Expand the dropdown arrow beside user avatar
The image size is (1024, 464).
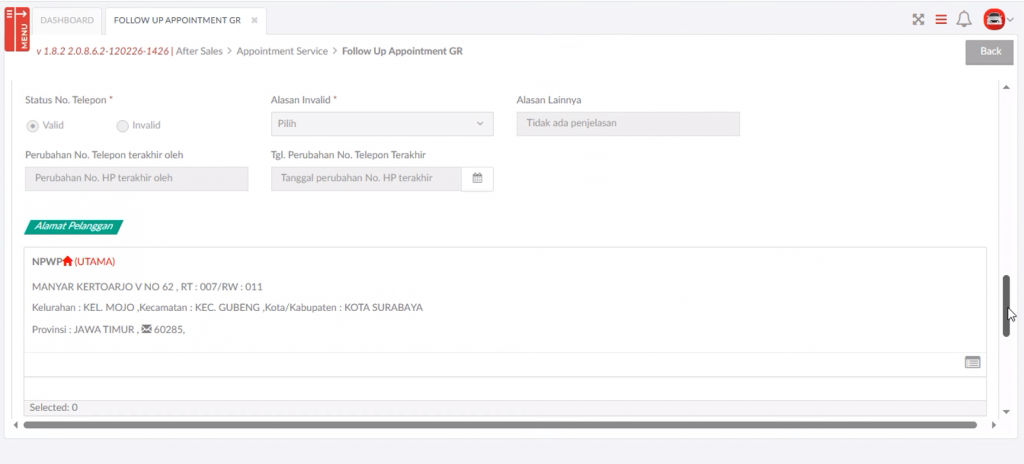1010,20
